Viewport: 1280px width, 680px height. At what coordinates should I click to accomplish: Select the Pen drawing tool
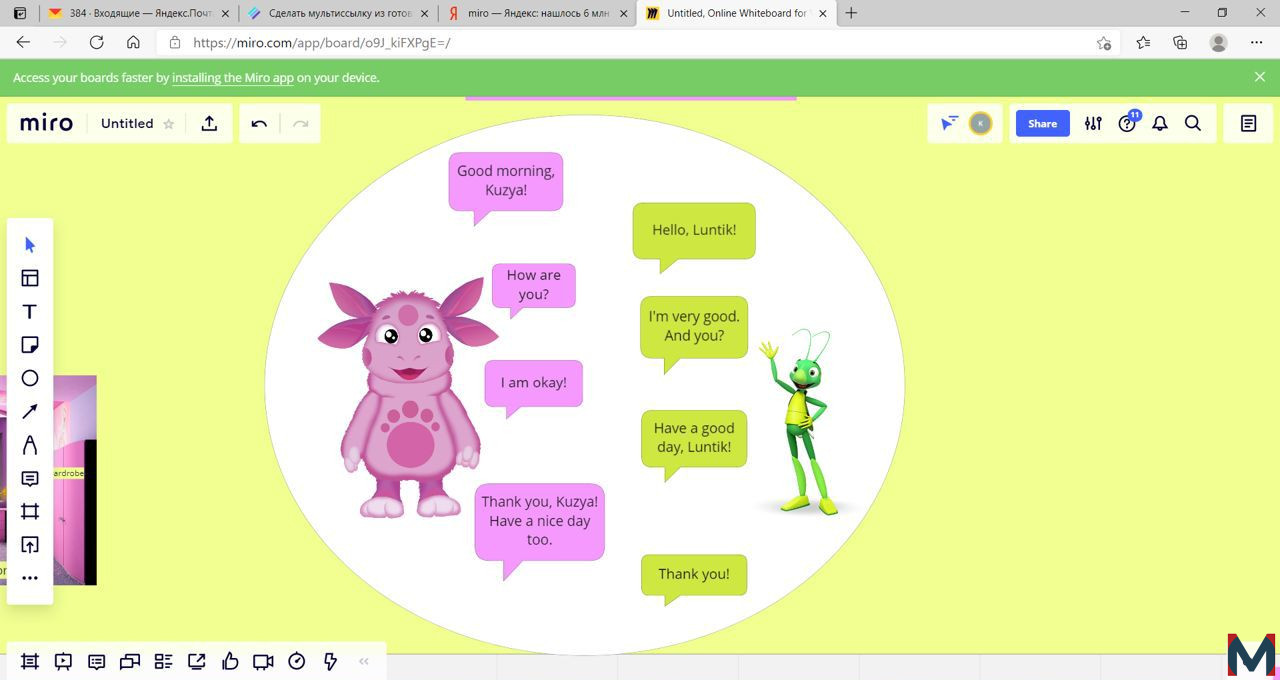[x=30, y=445]
